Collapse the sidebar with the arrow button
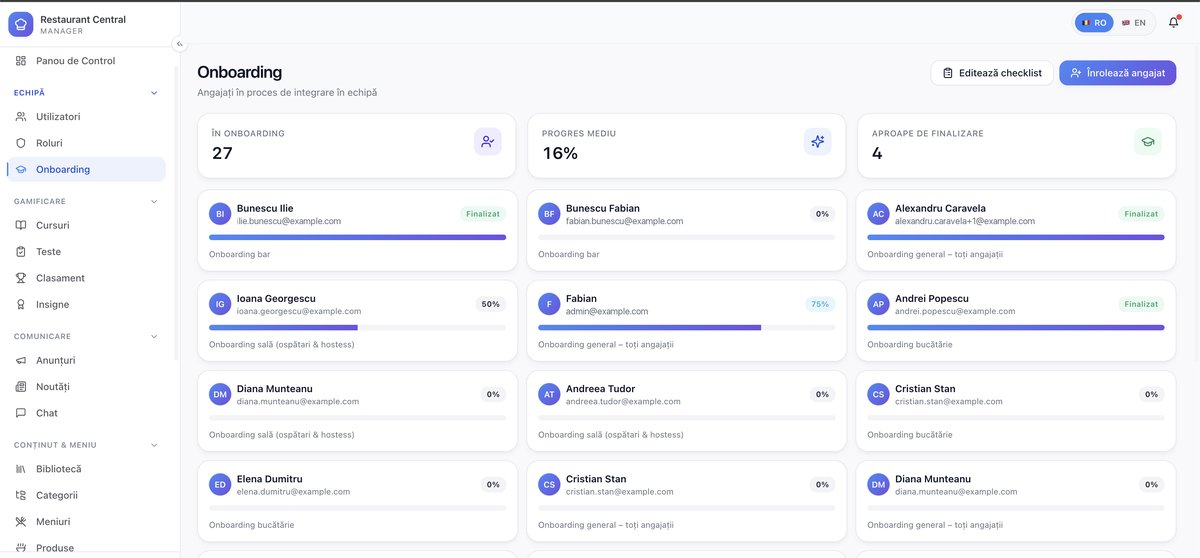 click(x=179, y=43)
